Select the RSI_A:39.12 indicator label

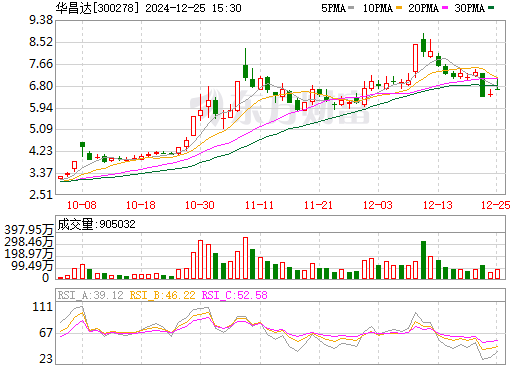90,295
